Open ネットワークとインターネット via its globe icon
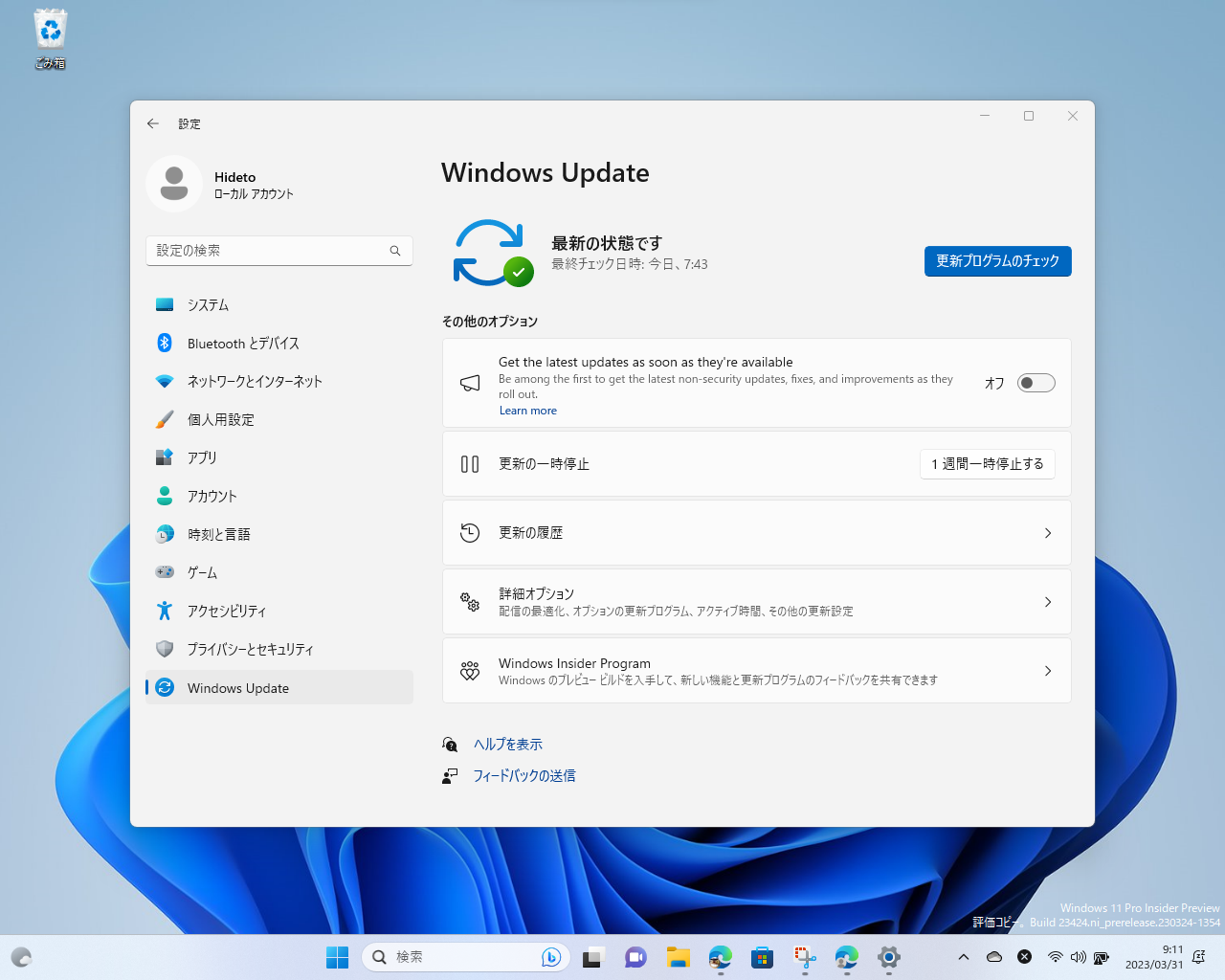The height and width of the screenshot is (980, 1225). click(166, 381)
